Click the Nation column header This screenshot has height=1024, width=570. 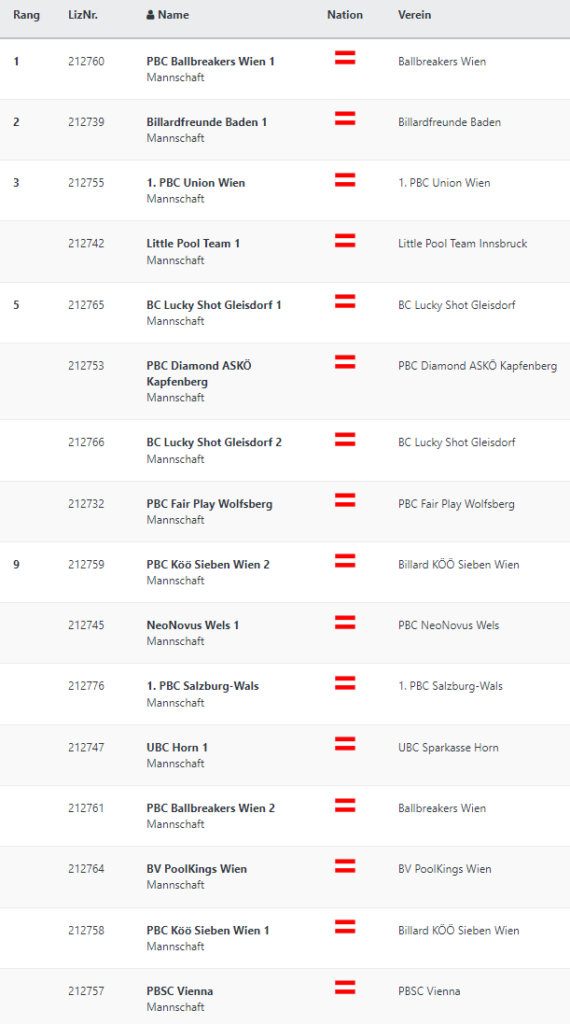point(345,15)
